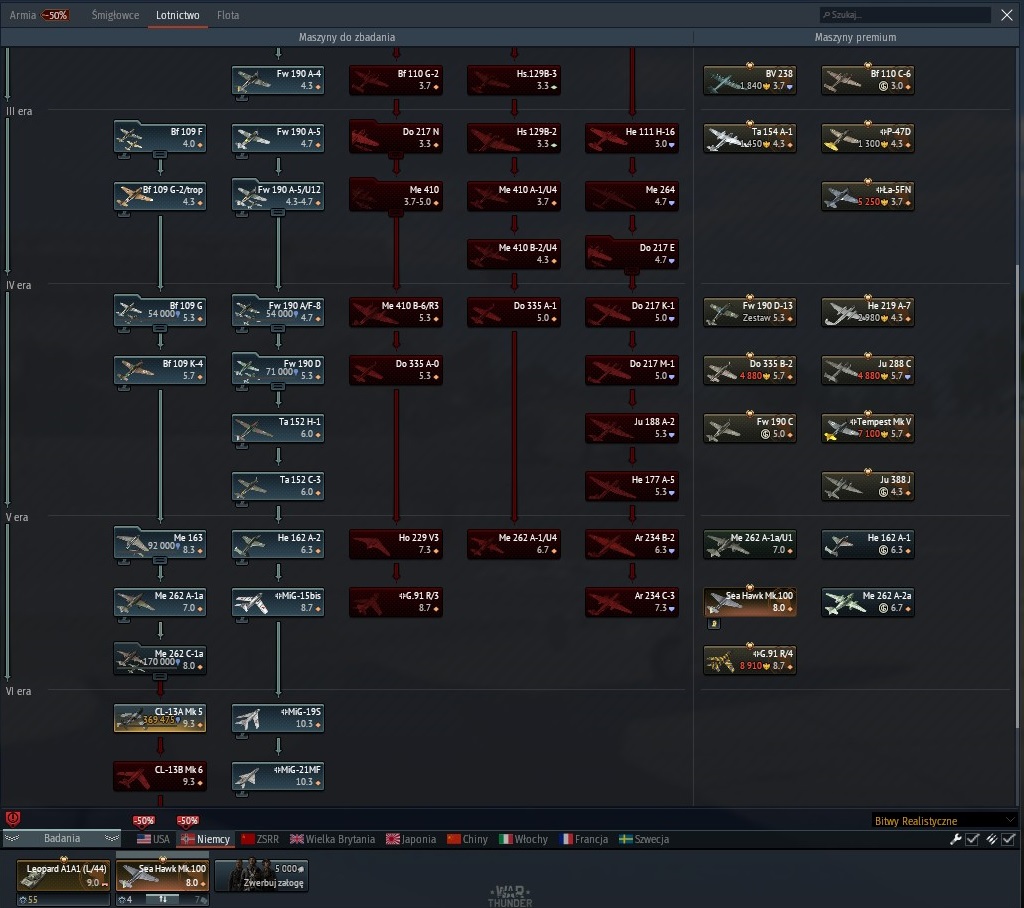
Task: Select the Ho 229 V3 locked aircraft
Action: pos(396,543)
